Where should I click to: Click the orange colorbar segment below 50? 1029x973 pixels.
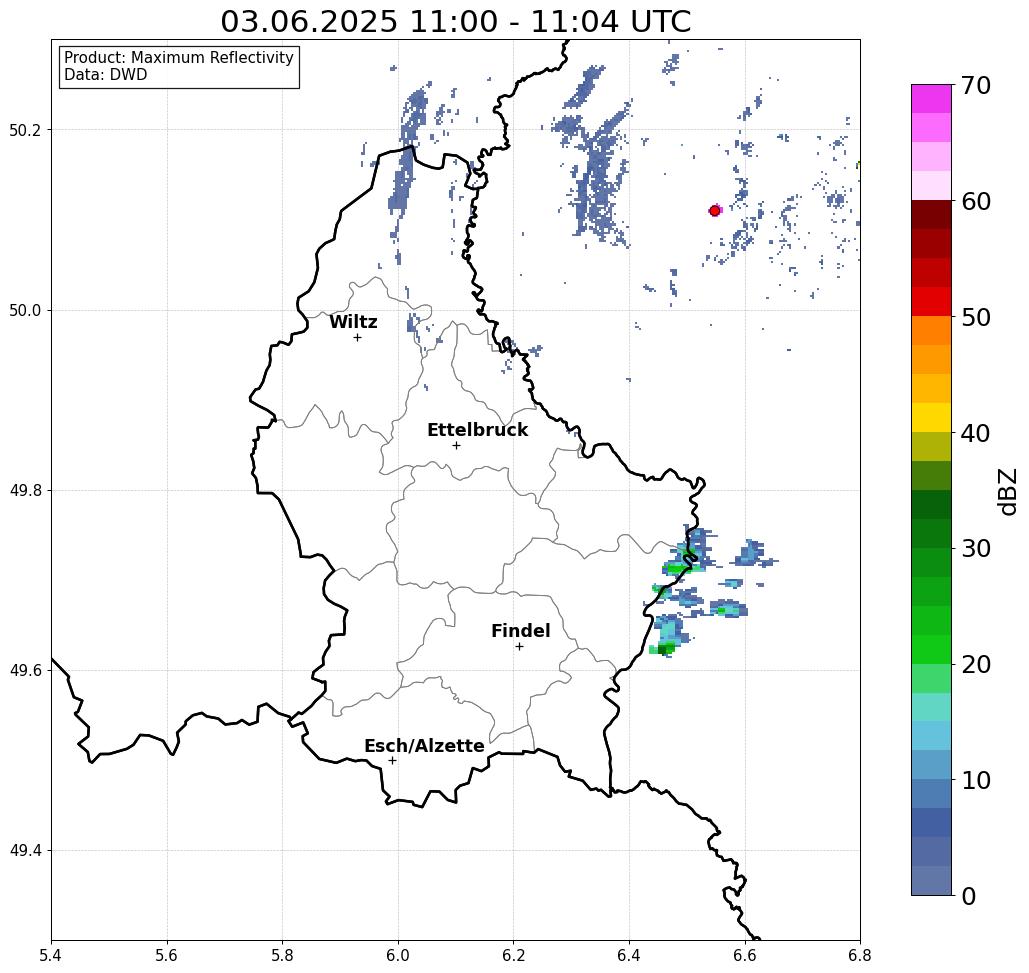pyautogui.click(x=931, y=330)
